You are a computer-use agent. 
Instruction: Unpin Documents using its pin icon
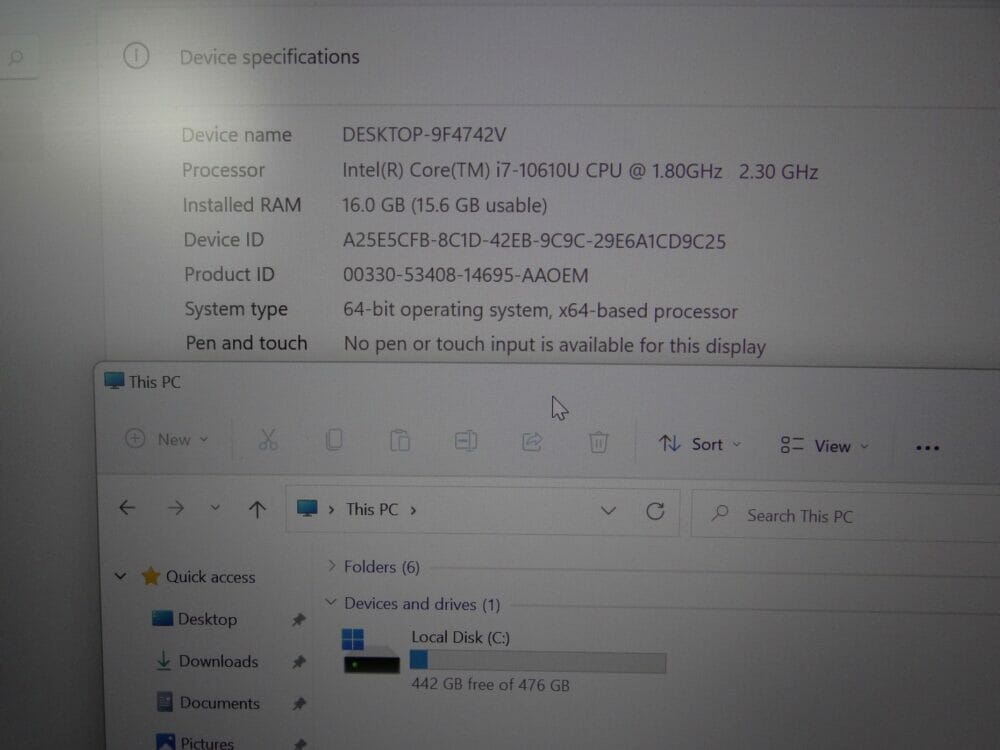tap(299, 703)
